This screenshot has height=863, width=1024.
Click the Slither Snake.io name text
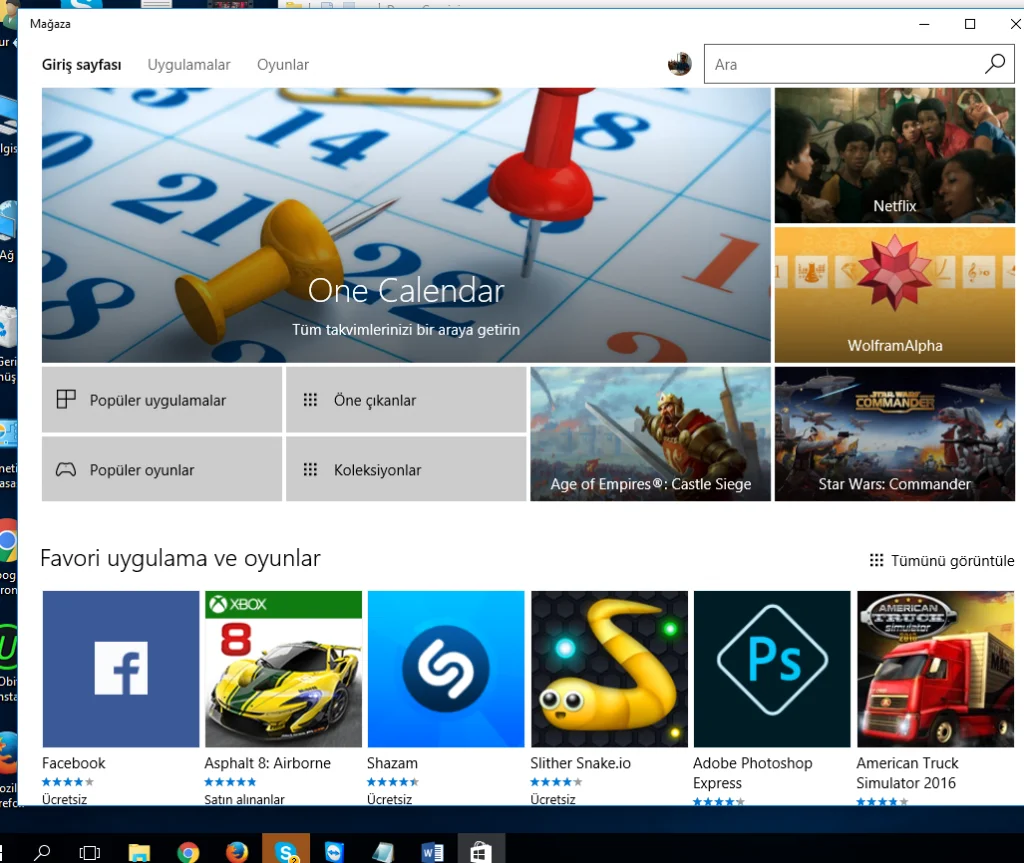pyautogui.click(x=581, y=763)
